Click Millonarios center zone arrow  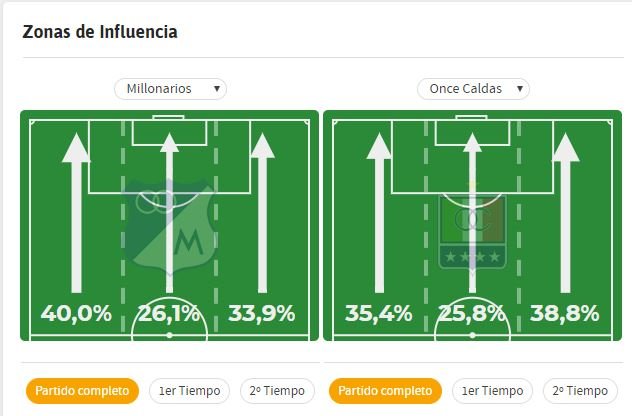(x=169, y=213)
